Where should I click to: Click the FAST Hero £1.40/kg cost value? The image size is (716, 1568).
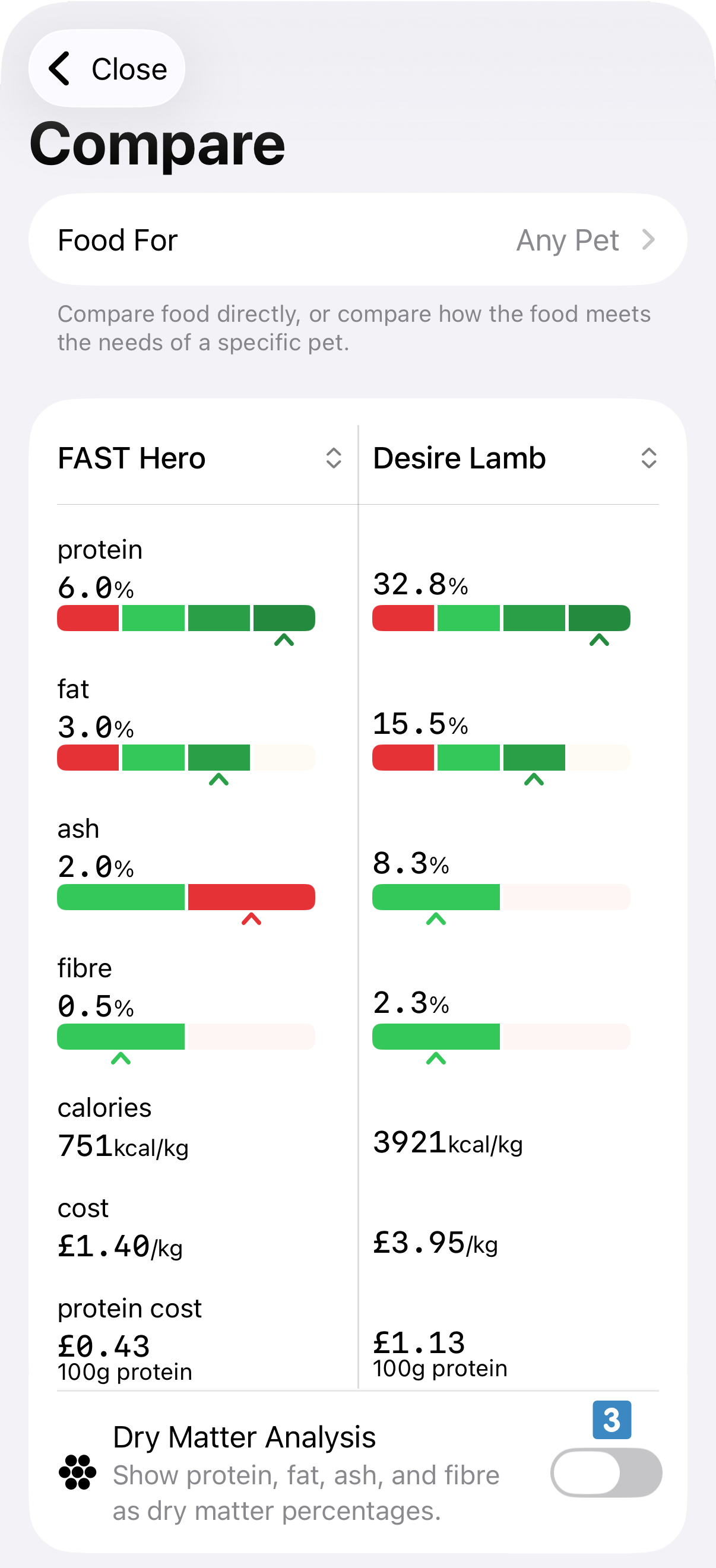pyautogui.click(x=120, y=1246)
